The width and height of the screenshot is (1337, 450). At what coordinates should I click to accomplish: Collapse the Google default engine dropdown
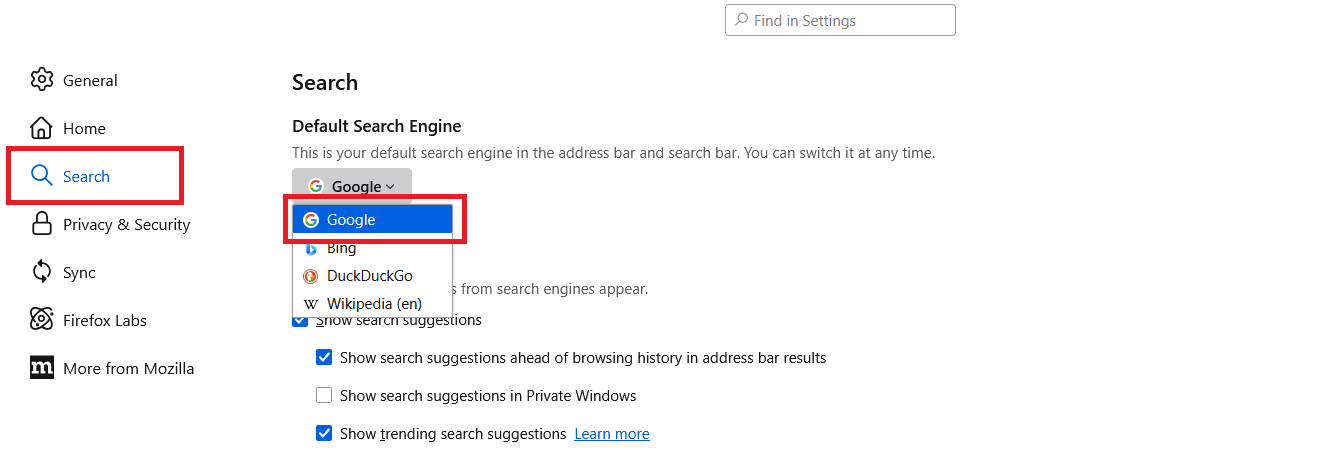point(352,186)
